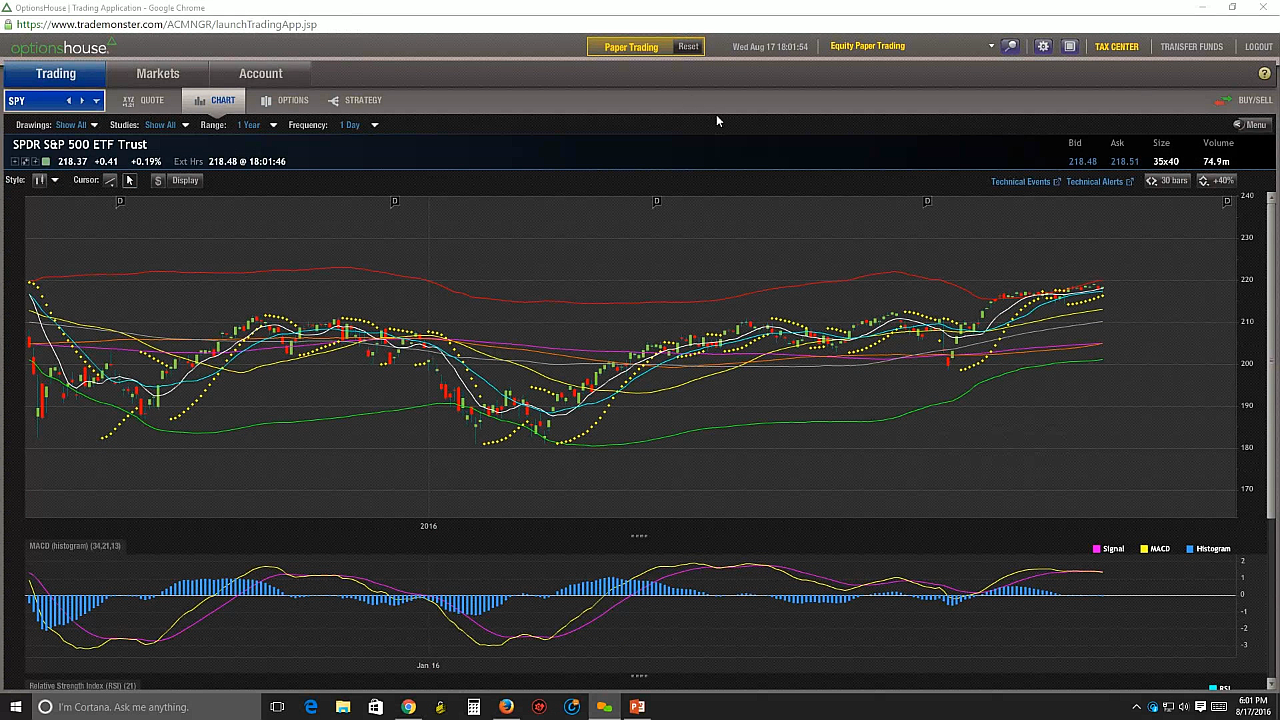Go to next symbol with right arrow

pos(82,100)
